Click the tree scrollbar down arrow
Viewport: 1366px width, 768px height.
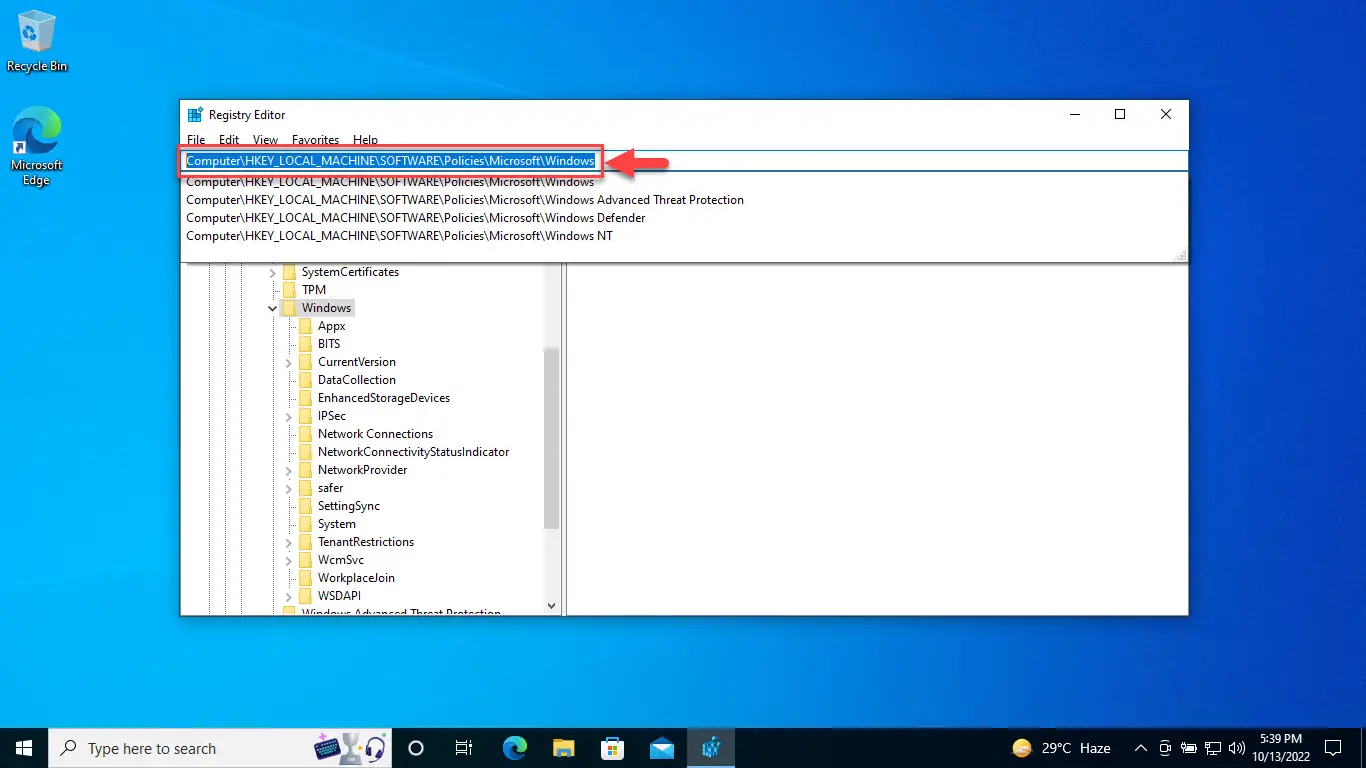(552, 605)
